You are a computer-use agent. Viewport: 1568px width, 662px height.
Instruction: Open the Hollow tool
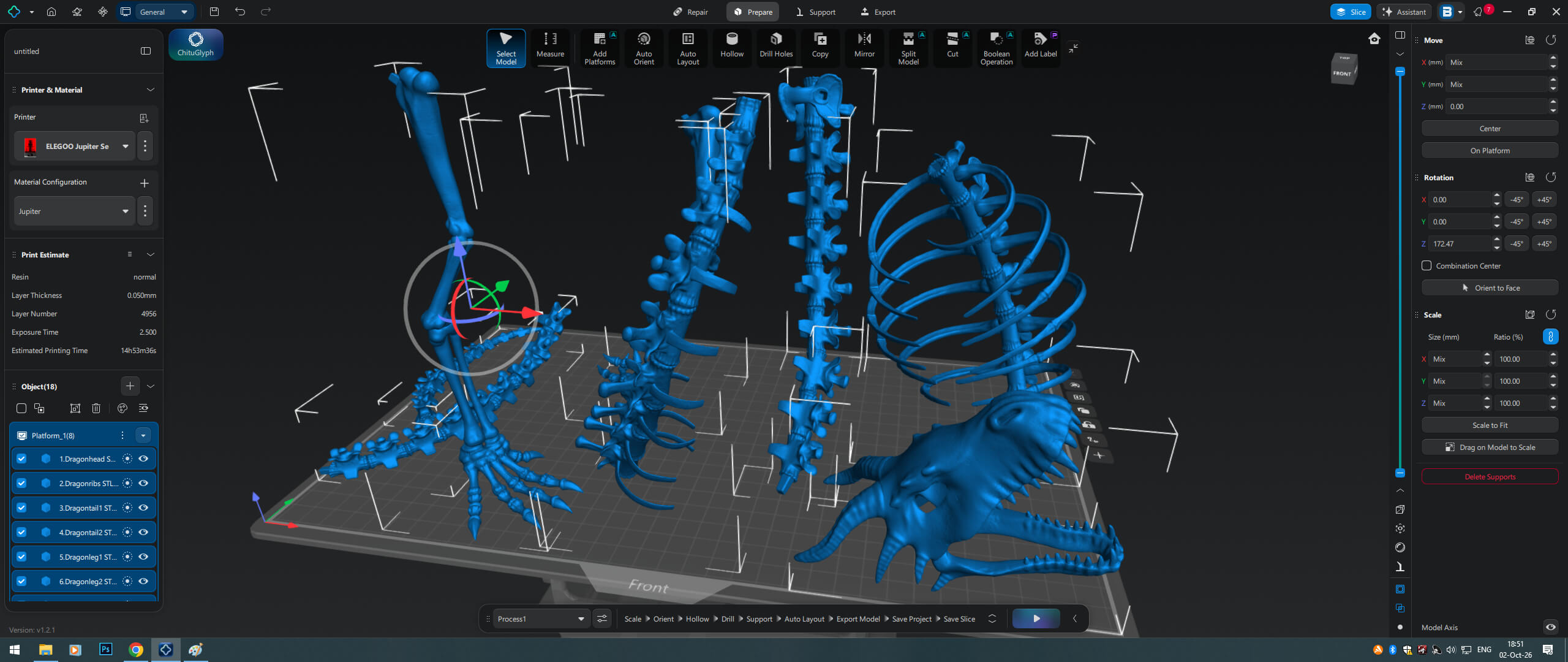coord(732,47)
